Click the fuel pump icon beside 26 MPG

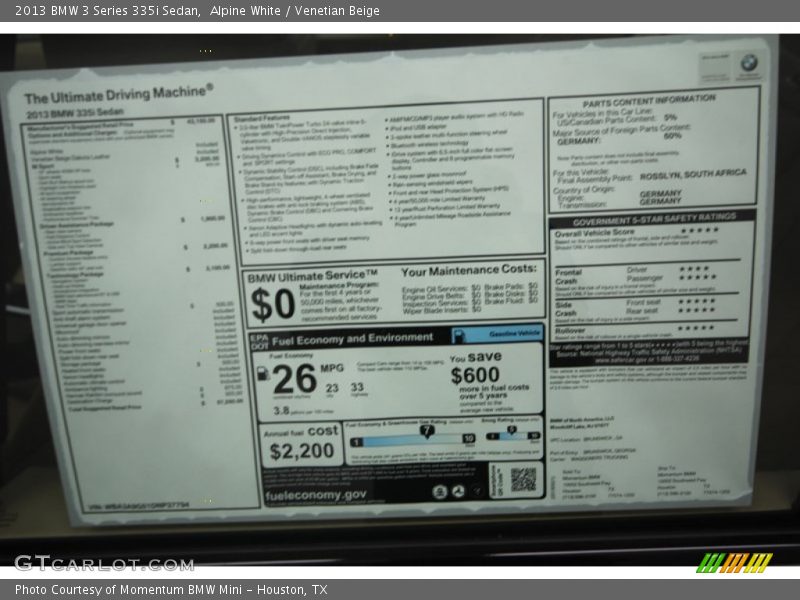click(263, 373)
